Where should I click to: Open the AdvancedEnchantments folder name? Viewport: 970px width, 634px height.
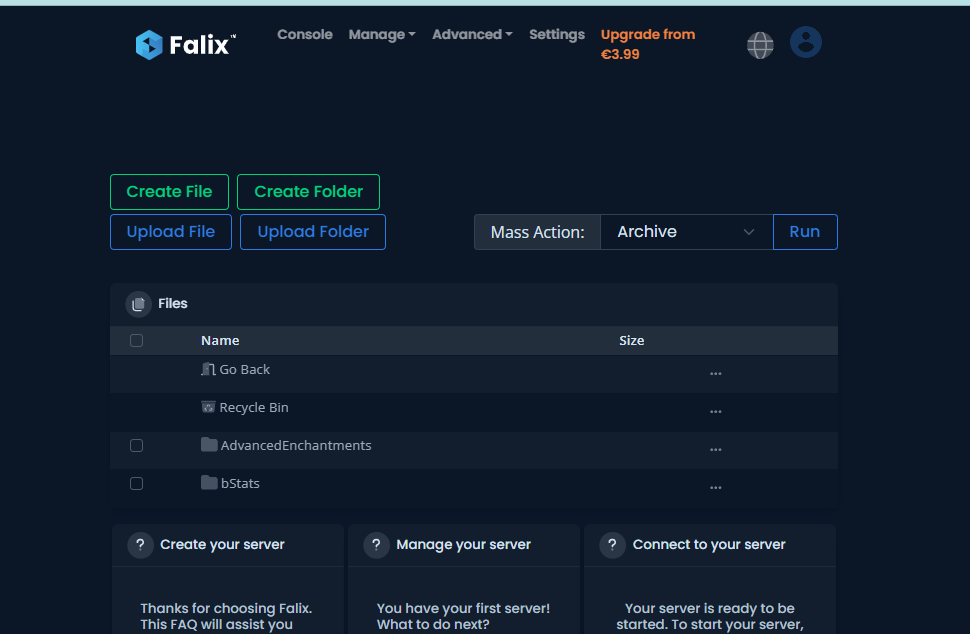[x=296, y=445]
